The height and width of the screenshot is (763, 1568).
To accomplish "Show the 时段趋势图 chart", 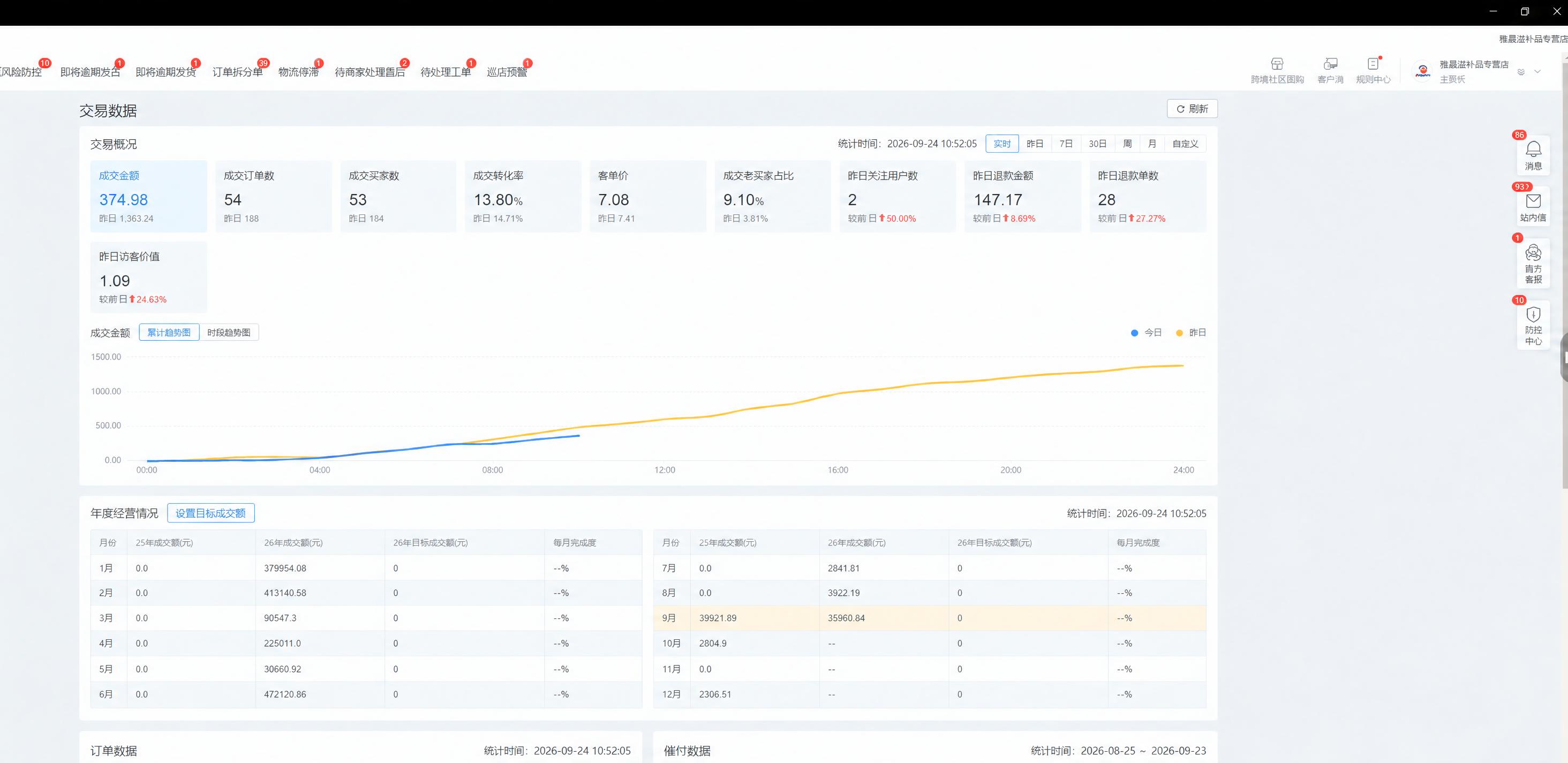I will [x=229, y=333].
